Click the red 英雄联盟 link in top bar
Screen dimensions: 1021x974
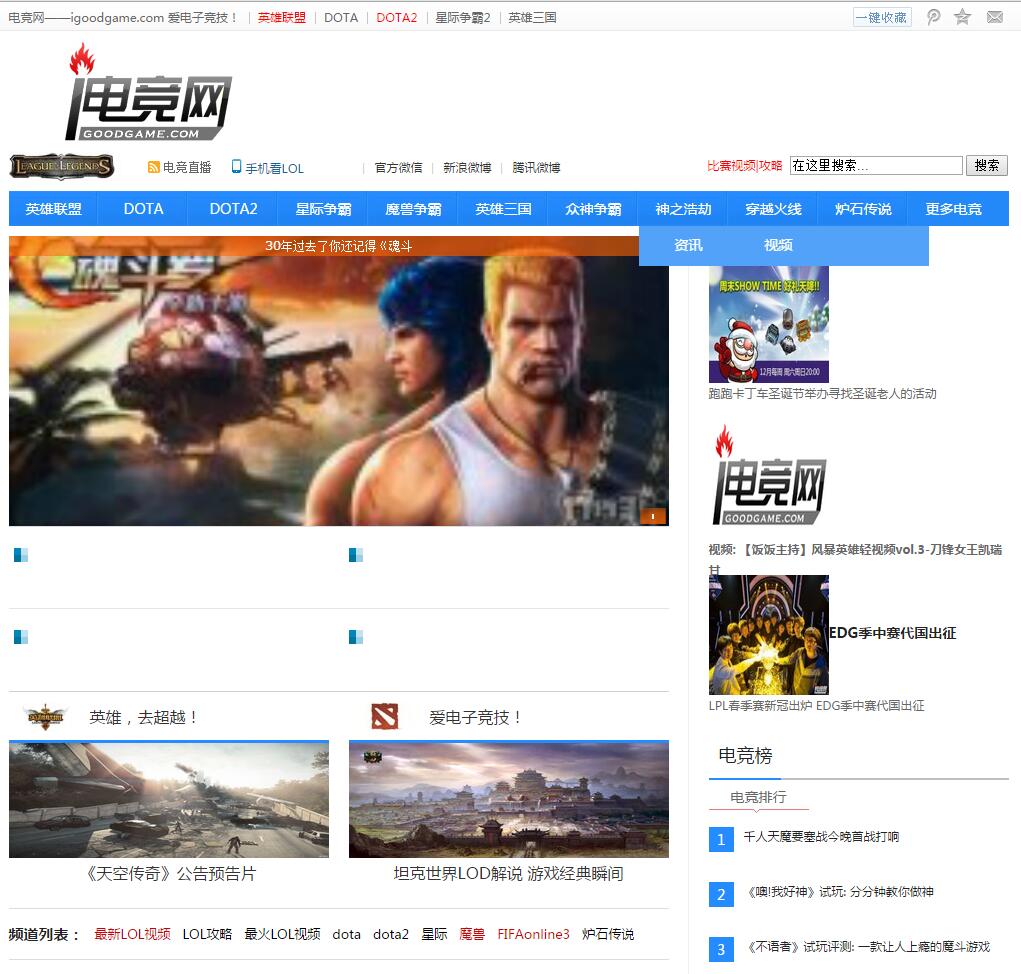pos(281,18)
